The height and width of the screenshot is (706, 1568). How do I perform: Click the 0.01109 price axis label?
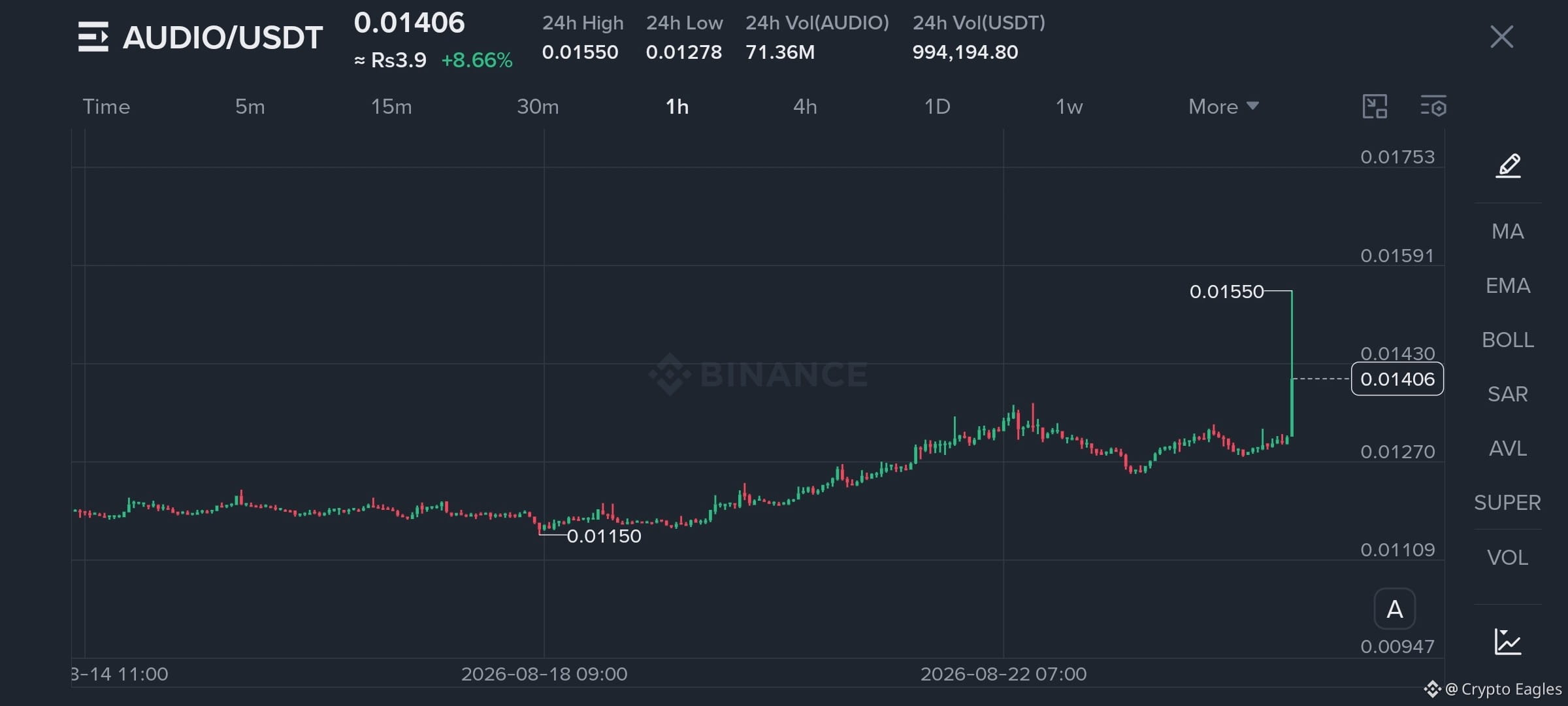tap(1397, 550)
